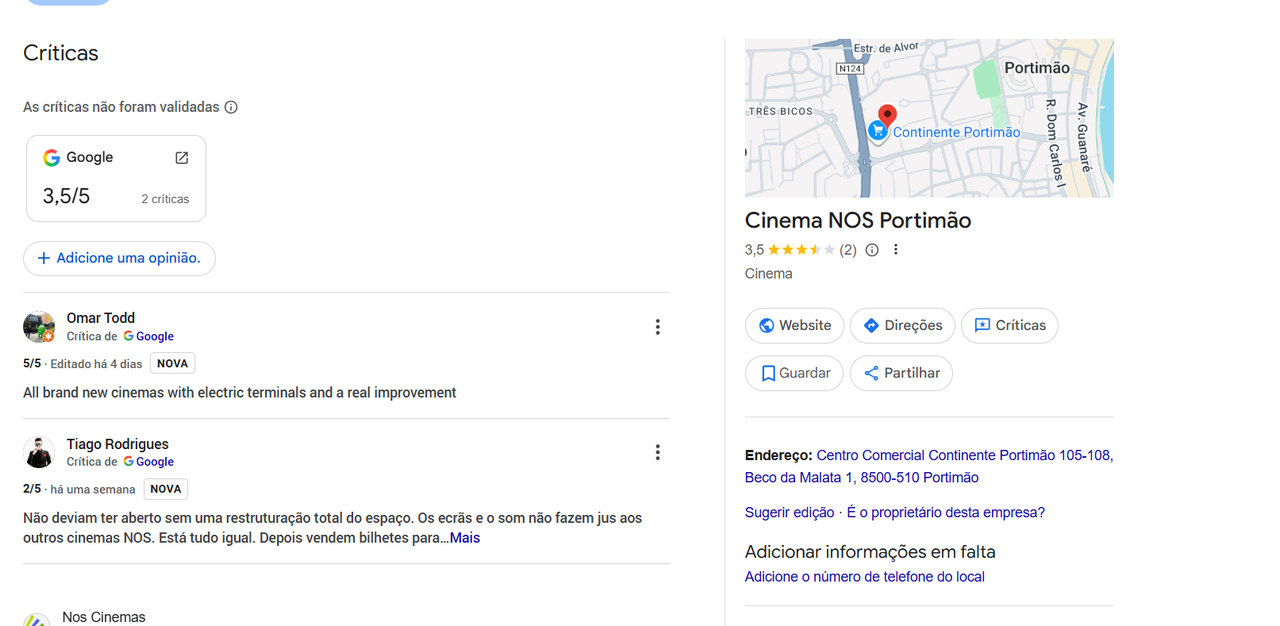Get directions with Direções button

(x=902, y=325)
